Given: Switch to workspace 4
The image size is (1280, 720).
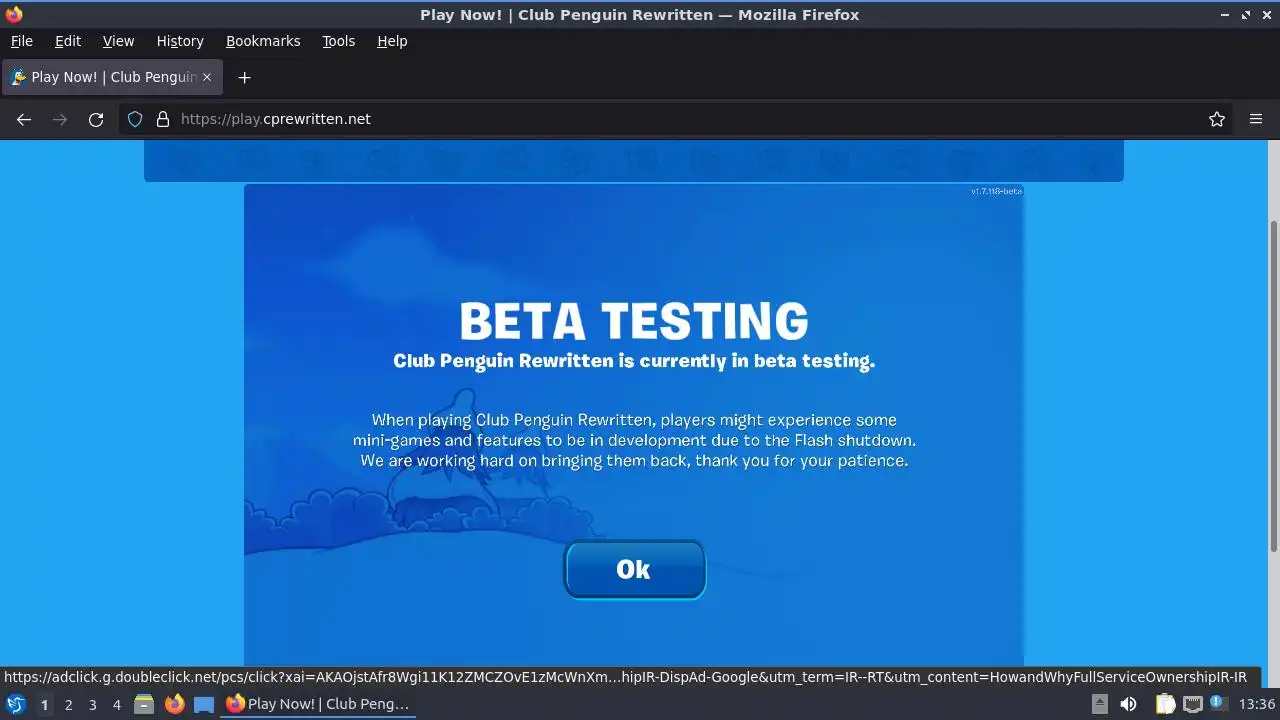Looking at the screenshot, I should (x=116, y=705).
